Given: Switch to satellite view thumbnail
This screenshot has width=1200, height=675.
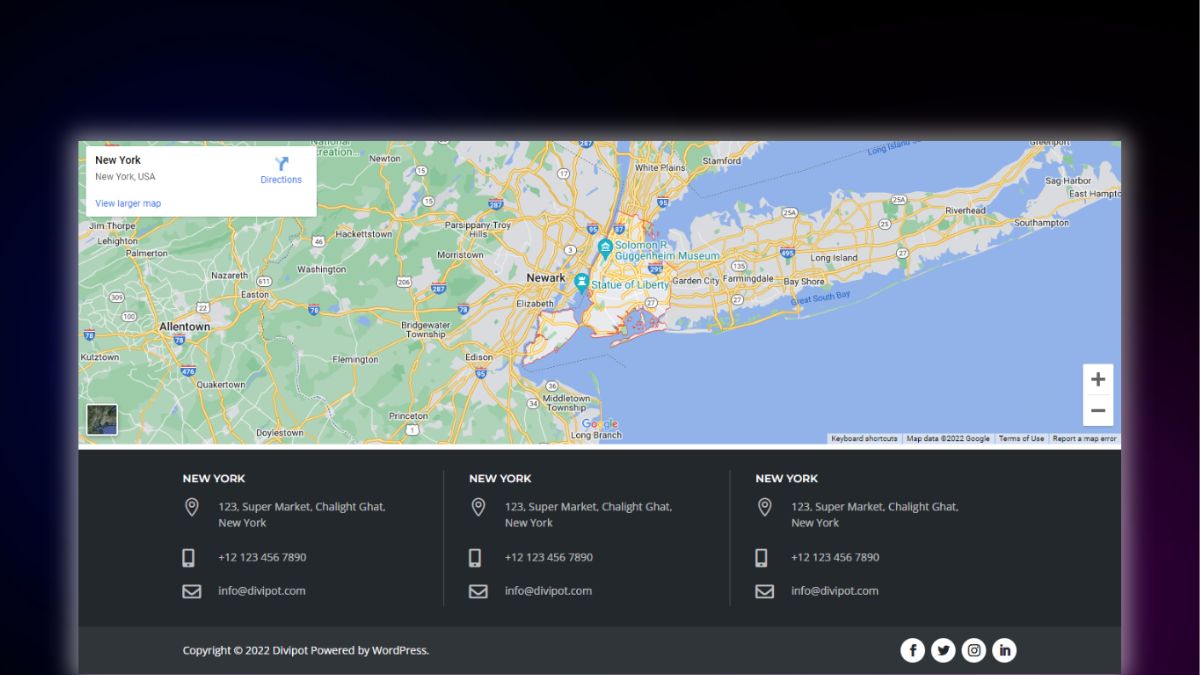Looking at the screenshot, I should tap(102, 420).
